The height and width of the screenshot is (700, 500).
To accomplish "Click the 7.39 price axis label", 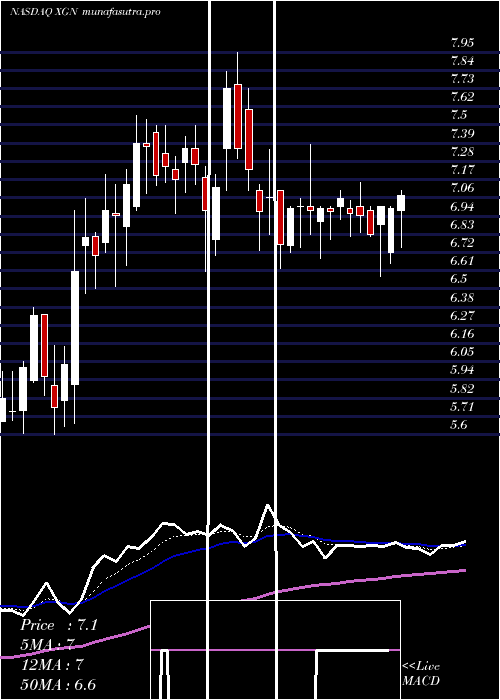I will pos(462,134).
